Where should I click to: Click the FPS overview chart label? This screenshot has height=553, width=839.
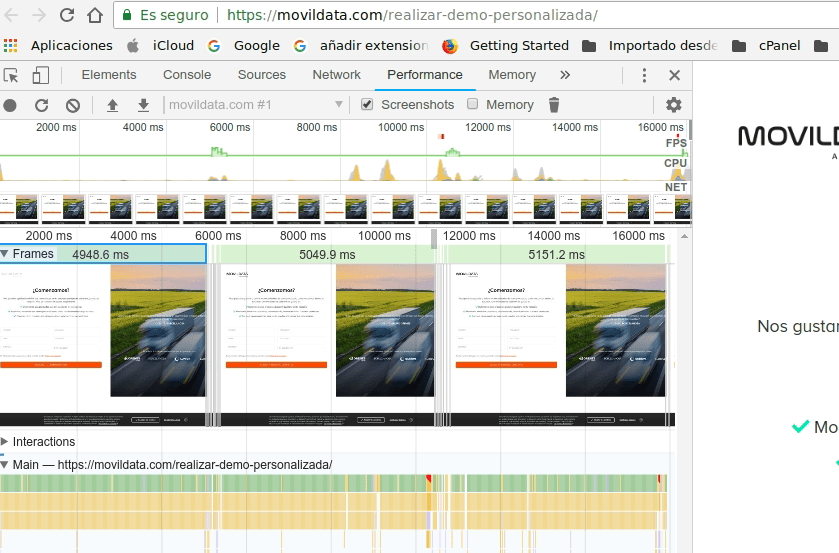click(x=676, y=143)
